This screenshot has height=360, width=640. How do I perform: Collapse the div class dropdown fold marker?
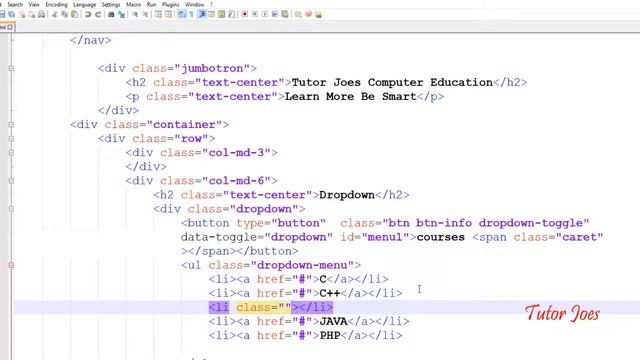coord(11,209)
